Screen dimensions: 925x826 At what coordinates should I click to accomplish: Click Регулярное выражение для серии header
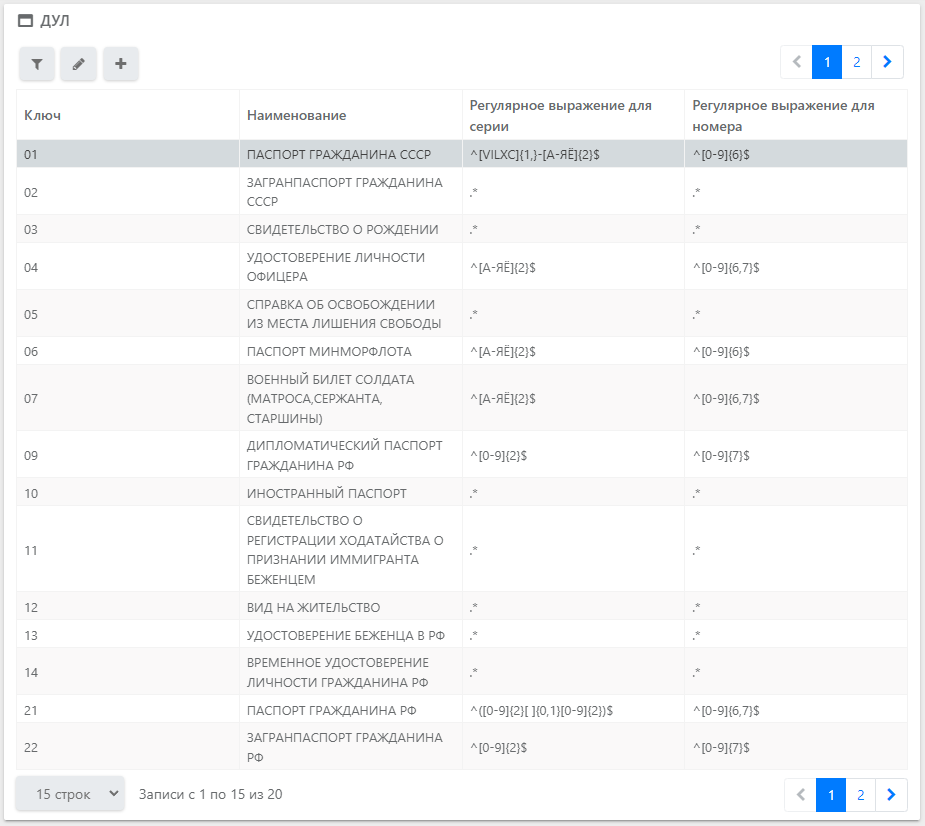tap(559, 115)
